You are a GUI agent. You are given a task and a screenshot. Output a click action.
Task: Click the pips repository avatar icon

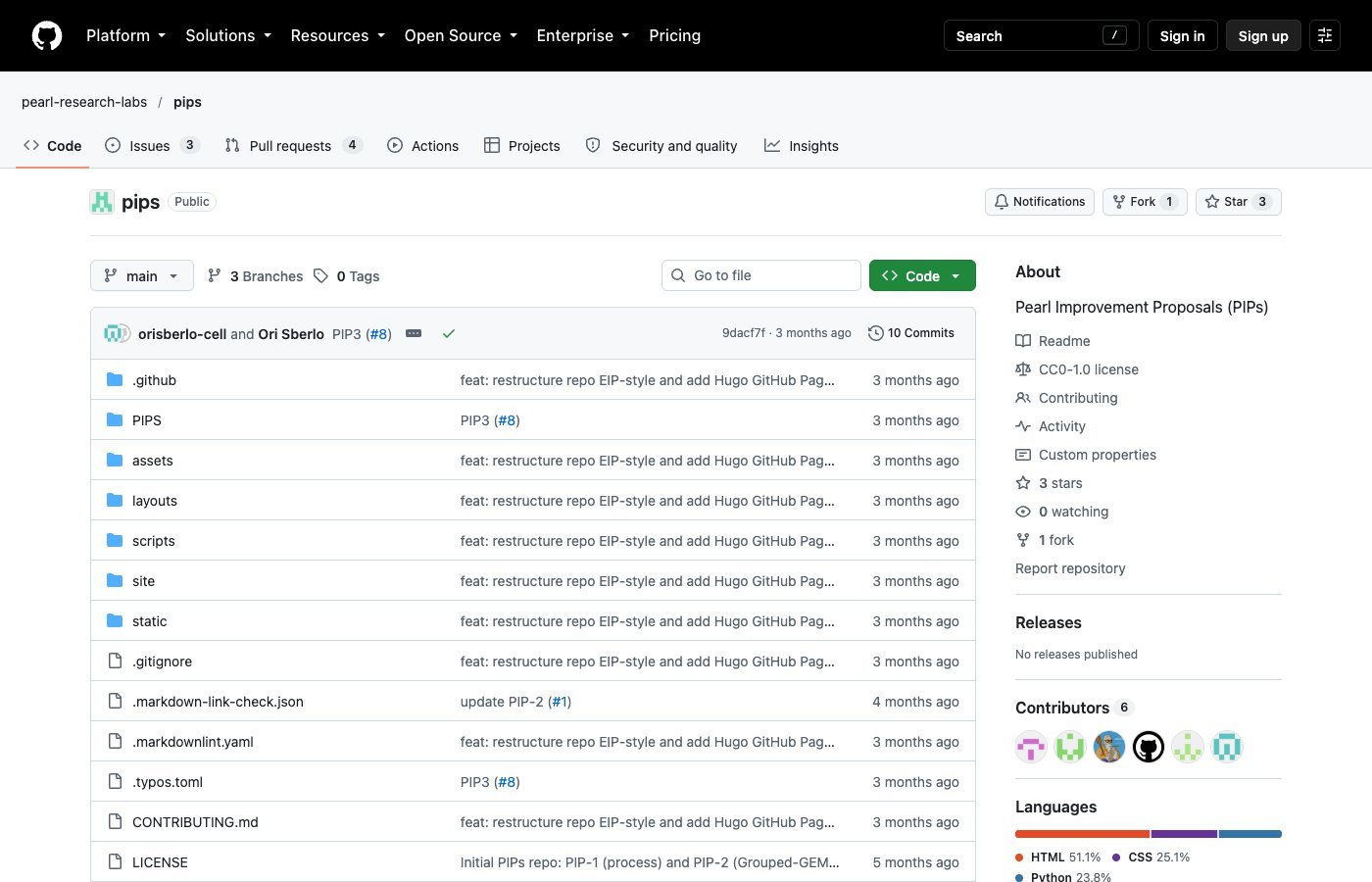click(x=102, y=202)
